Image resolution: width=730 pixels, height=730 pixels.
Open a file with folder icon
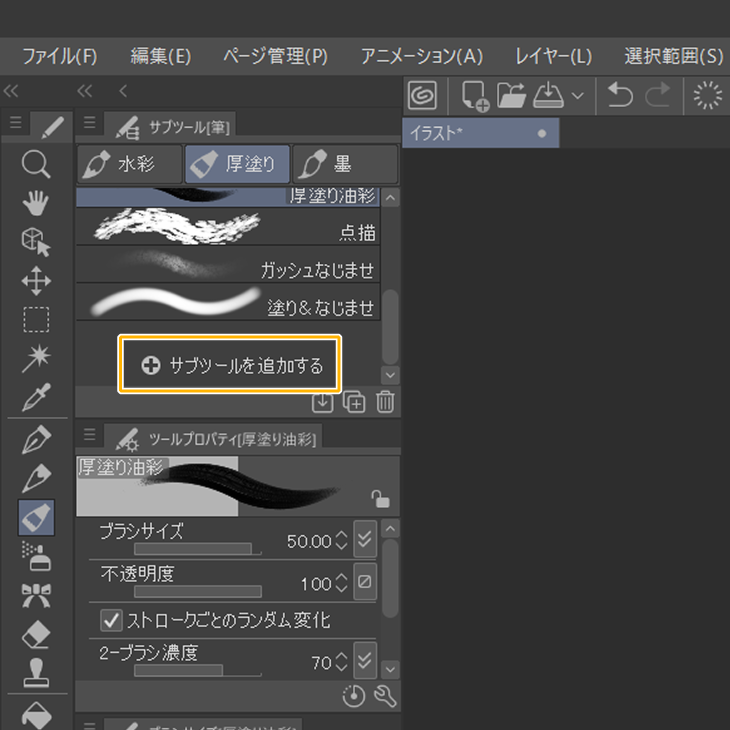pos(511,95)
